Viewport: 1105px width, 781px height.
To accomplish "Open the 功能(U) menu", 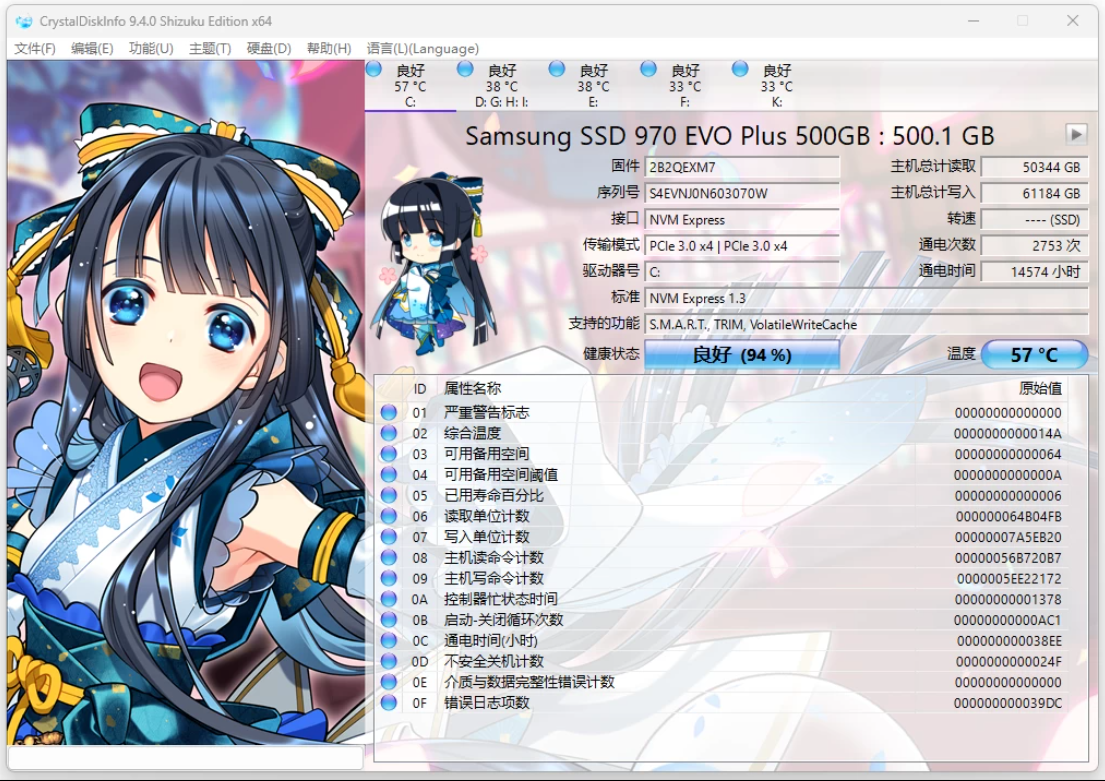I will pyautogui.click(x=151, y=48).
